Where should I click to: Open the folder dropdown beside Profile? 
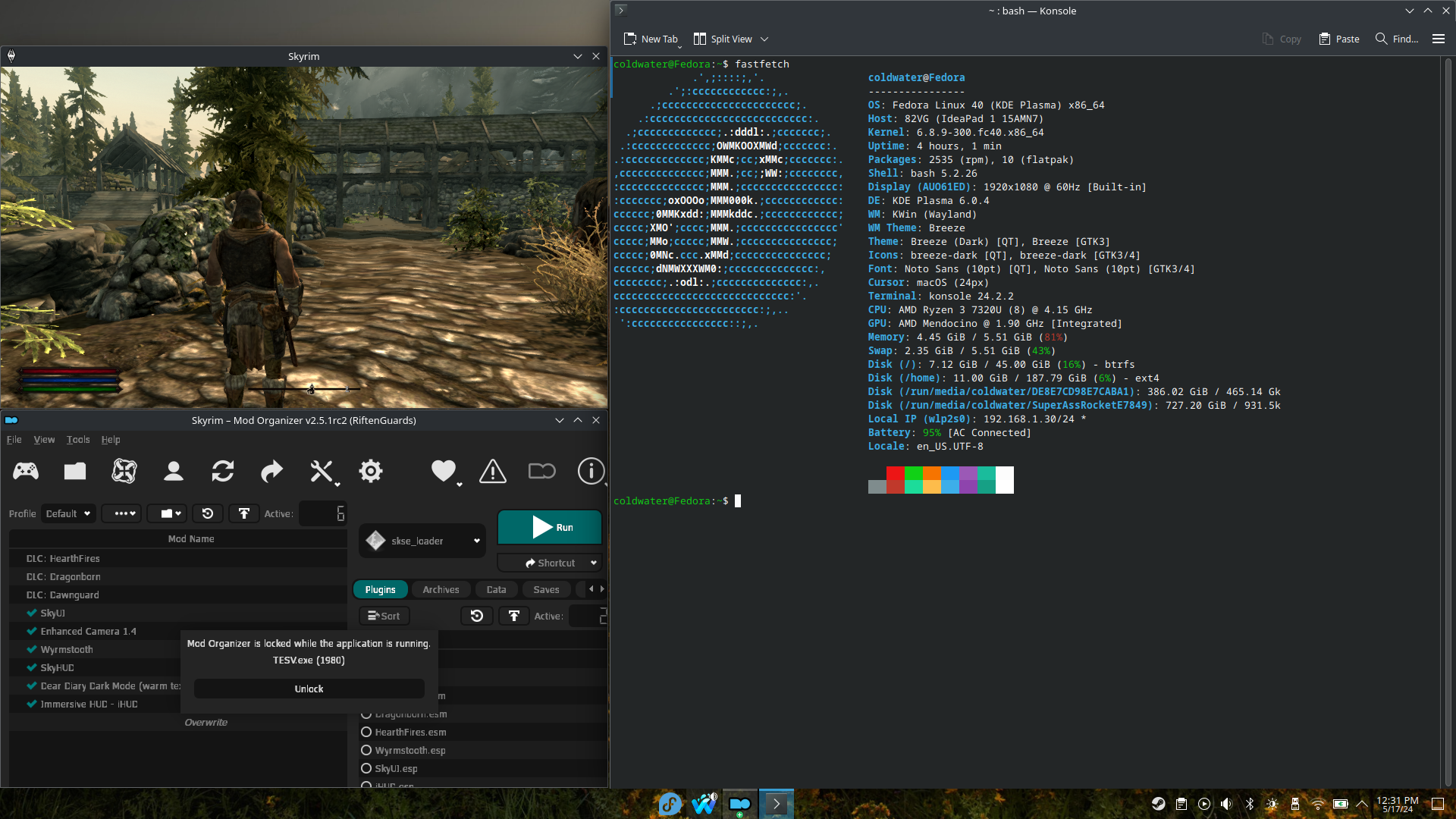point(167,513)
